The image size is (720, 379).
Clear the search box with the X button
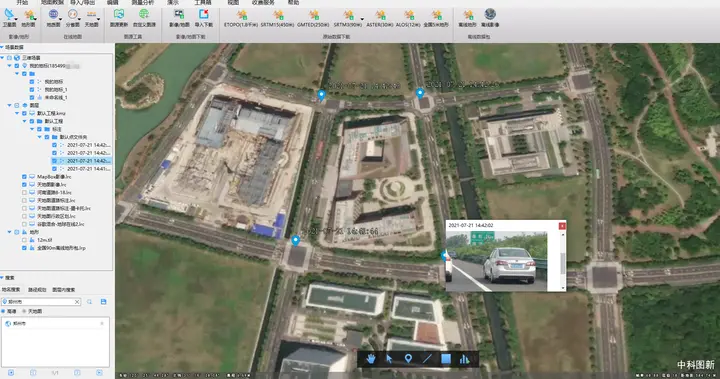(77, 302)
